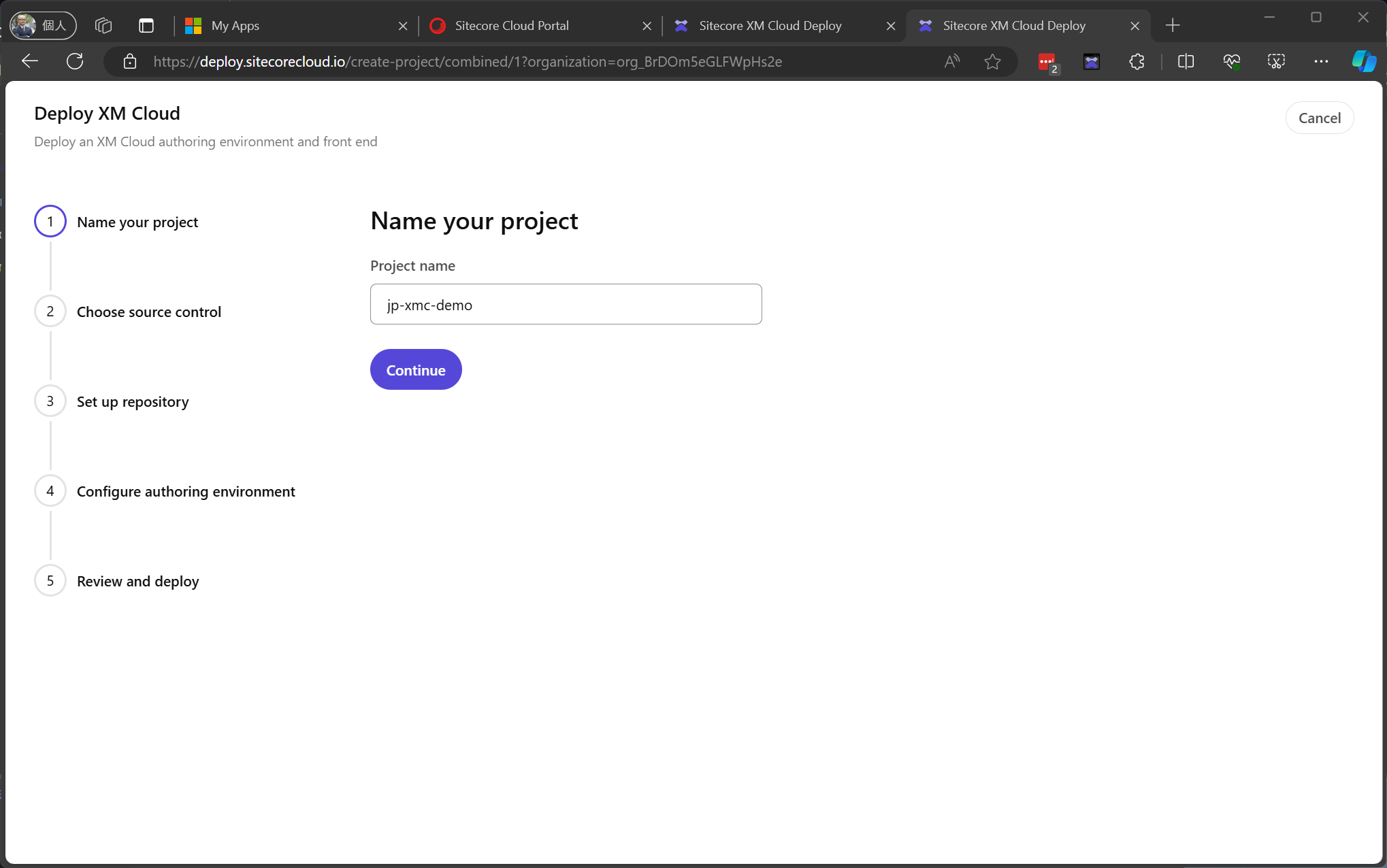Open a new browser tab
The height and width of the screenshot is (868, 1387).
click(1173, 26)
